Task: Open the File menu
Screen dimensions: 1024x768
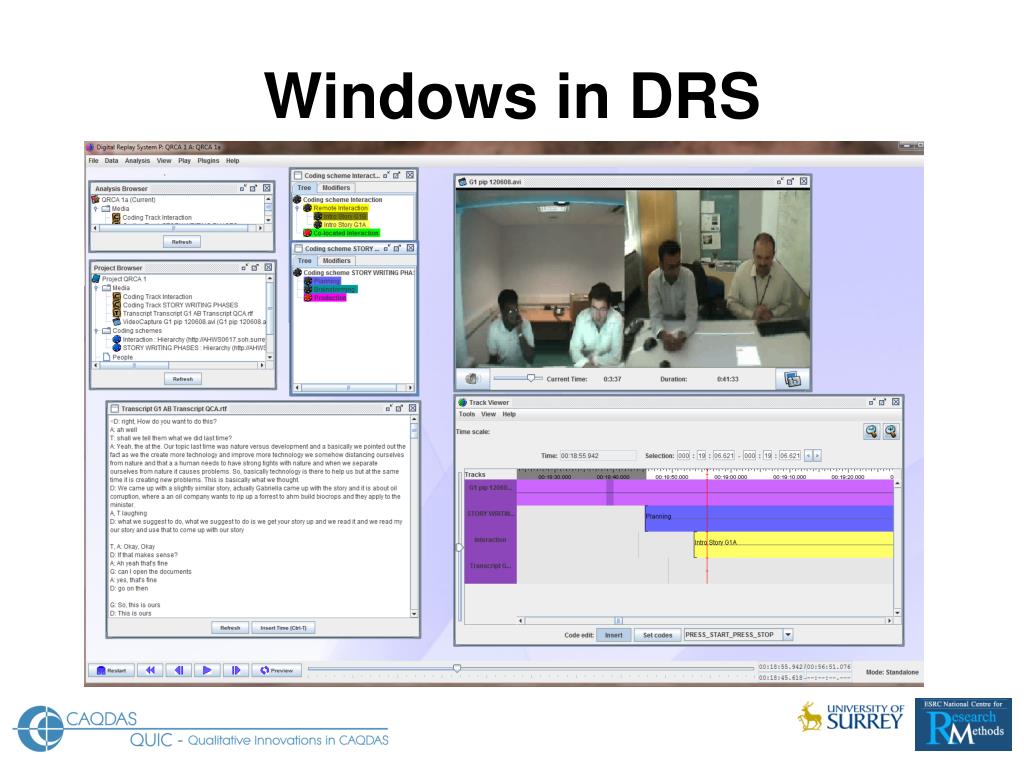Action: pyautogui.click(x=93, y=161)
